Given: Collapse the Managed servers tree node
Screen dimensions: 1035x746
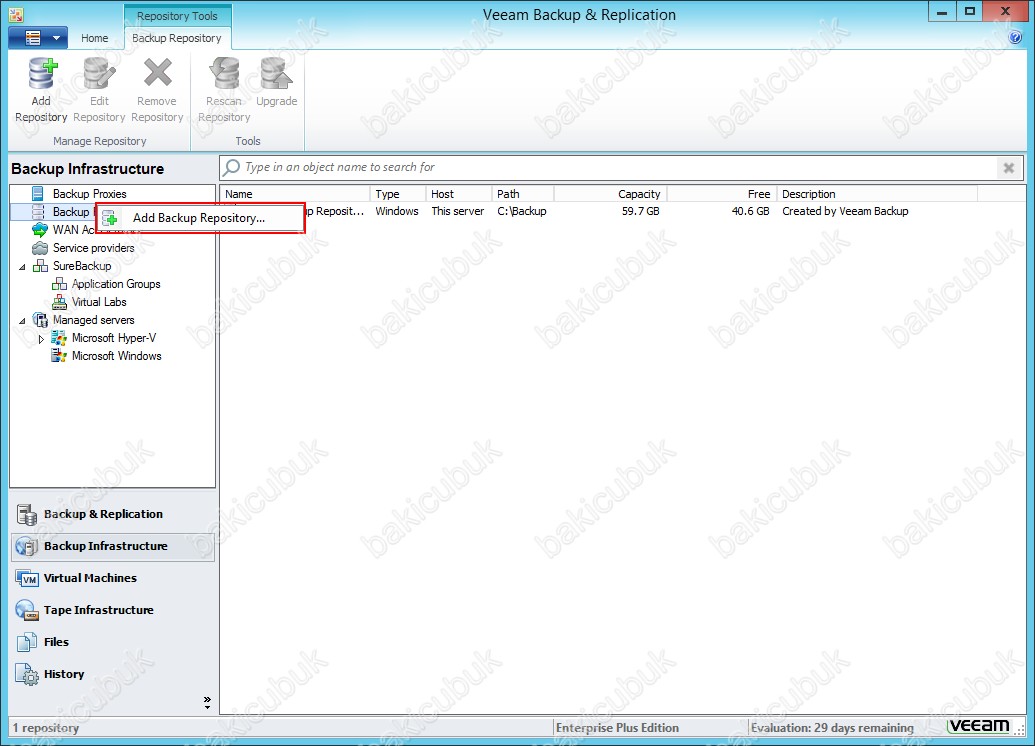Looking at the screenshot, I should (22, 321).
